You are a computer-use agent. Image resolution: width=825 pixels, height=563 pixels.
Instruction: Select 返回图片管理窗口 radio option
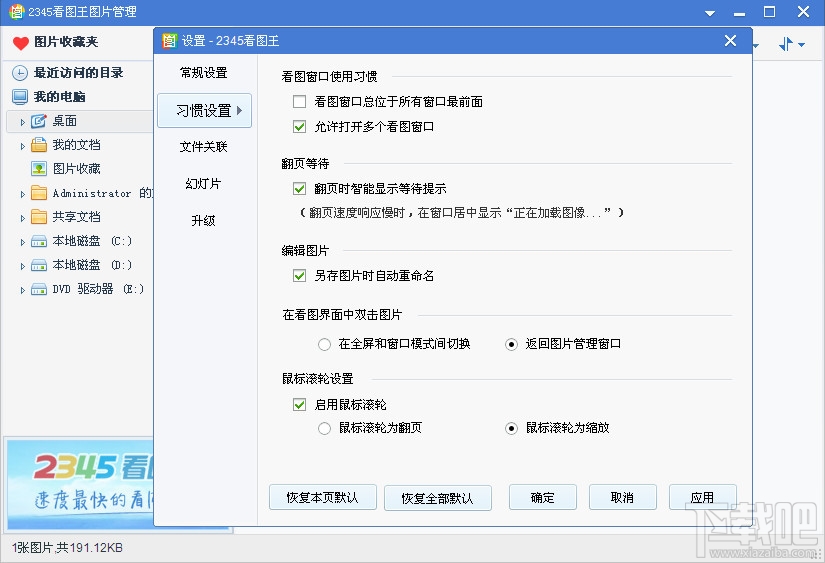click(x=511, y=345)
